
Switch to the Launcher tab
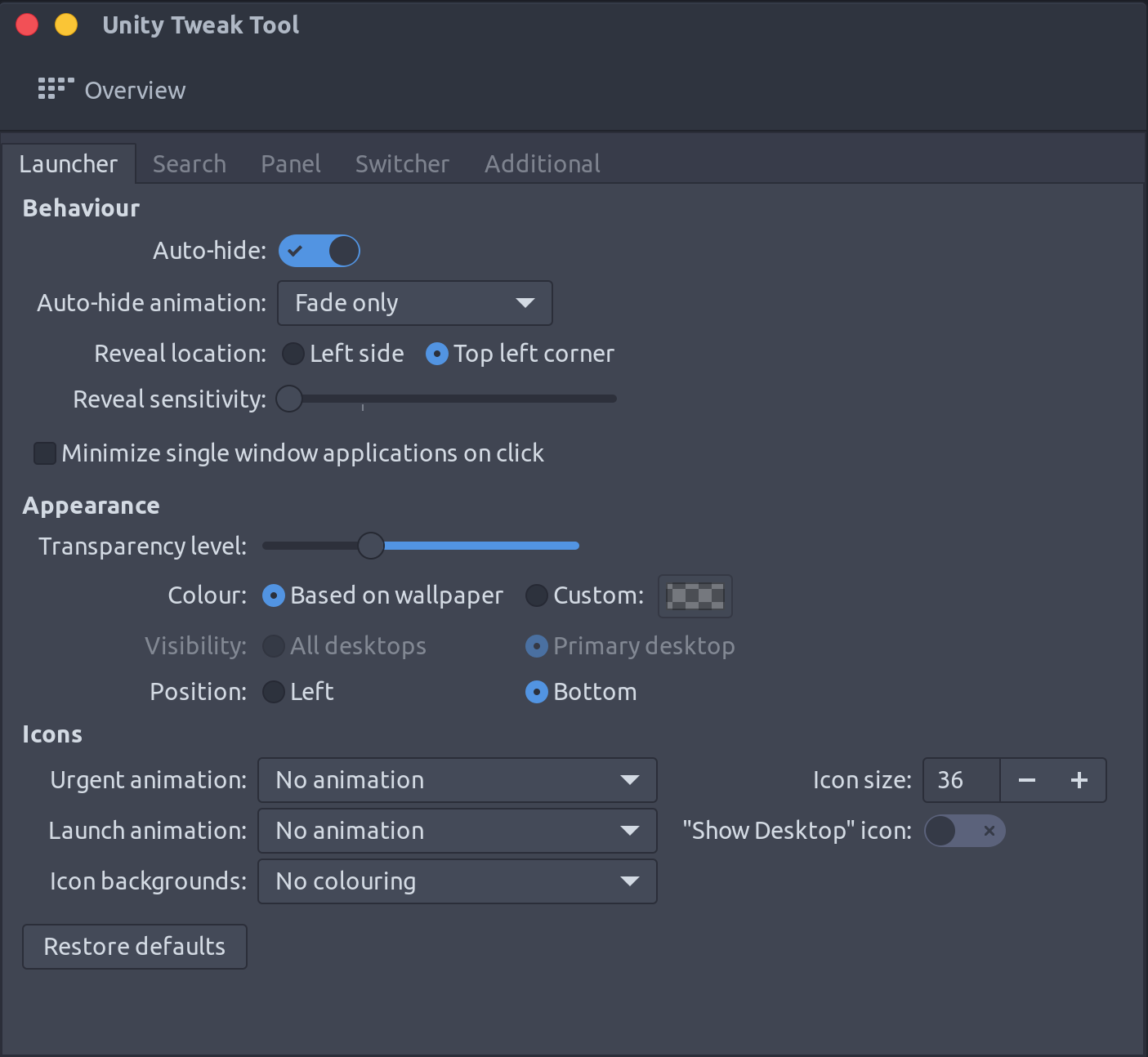pos(69,164)
